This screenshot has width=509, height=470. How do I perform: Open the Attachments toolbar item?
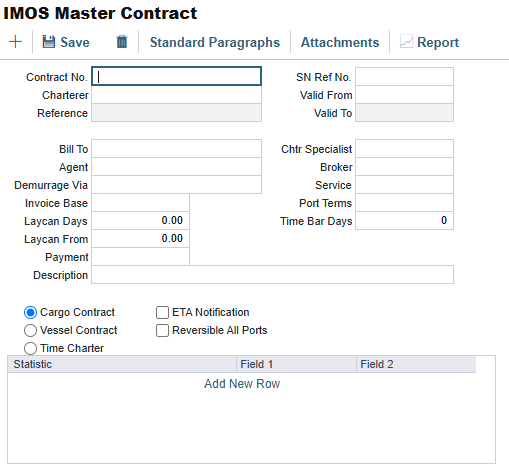(x=340, y=42)
